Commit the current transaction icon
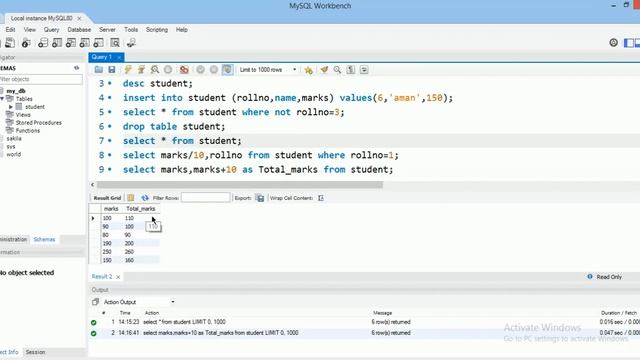This screenshot has width=640, height=360. [200, 70]
